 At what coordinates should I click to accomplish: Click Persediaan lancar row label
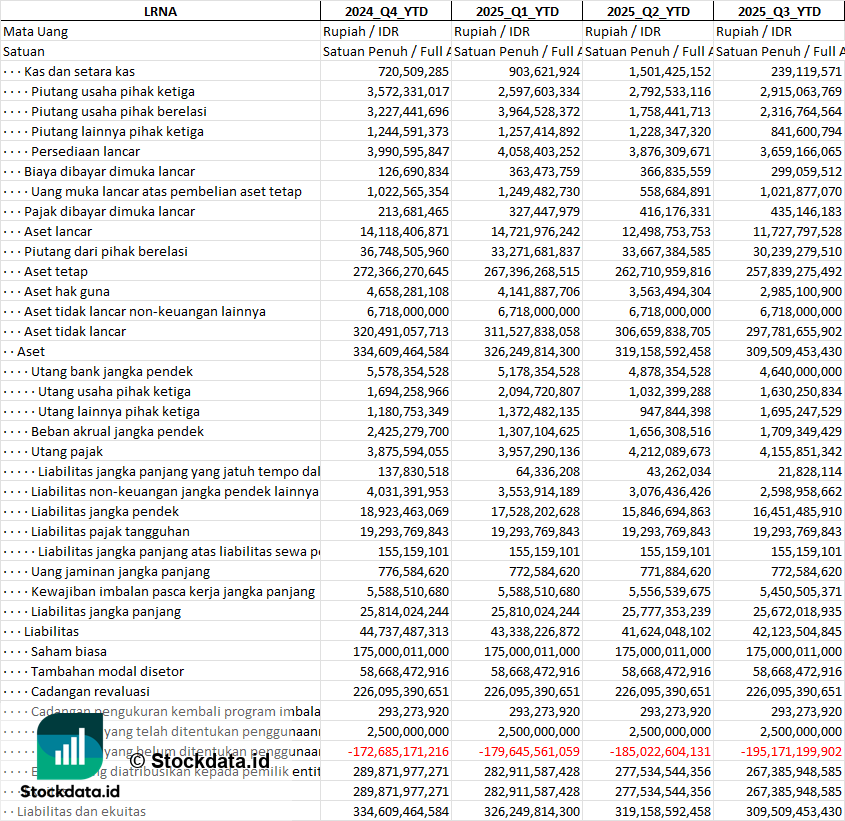point(85,151)
